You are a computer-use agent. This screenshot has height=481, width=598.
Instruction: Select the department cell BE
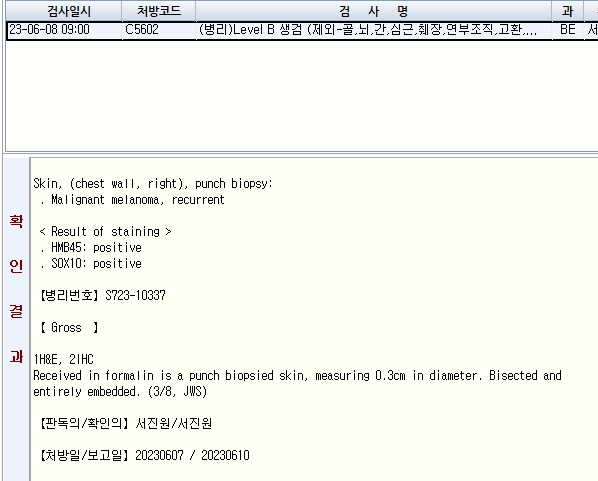coord(567,30)
